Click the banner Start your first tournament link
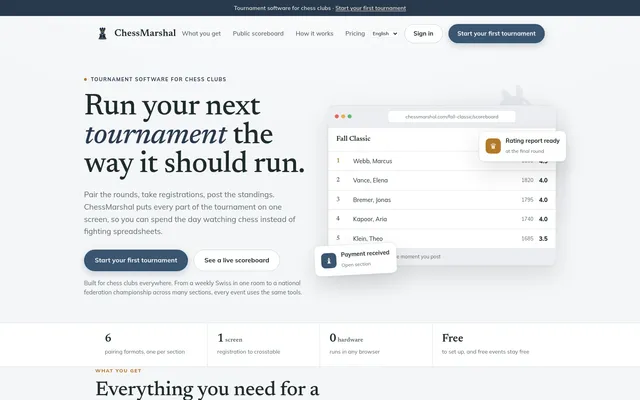 tap(371, 8)
